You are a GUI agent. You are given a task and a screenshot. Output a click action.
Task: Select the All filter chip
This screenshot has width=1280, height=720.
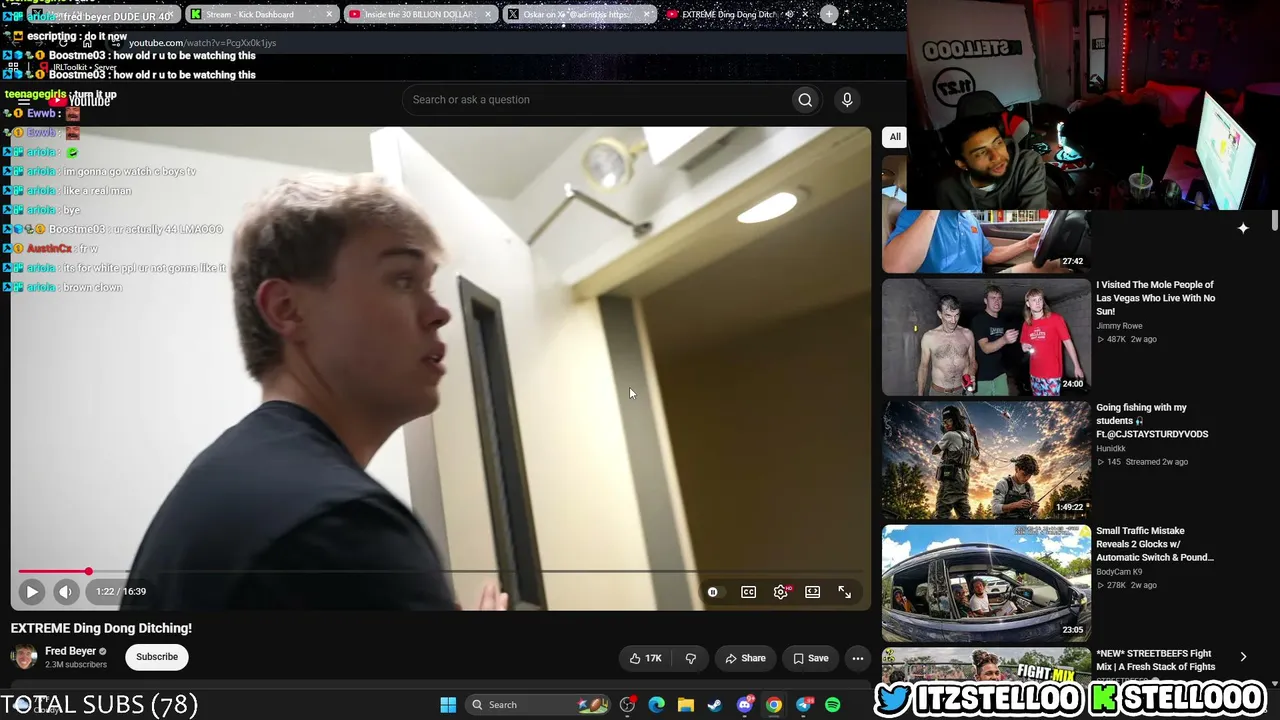point(895,137)
